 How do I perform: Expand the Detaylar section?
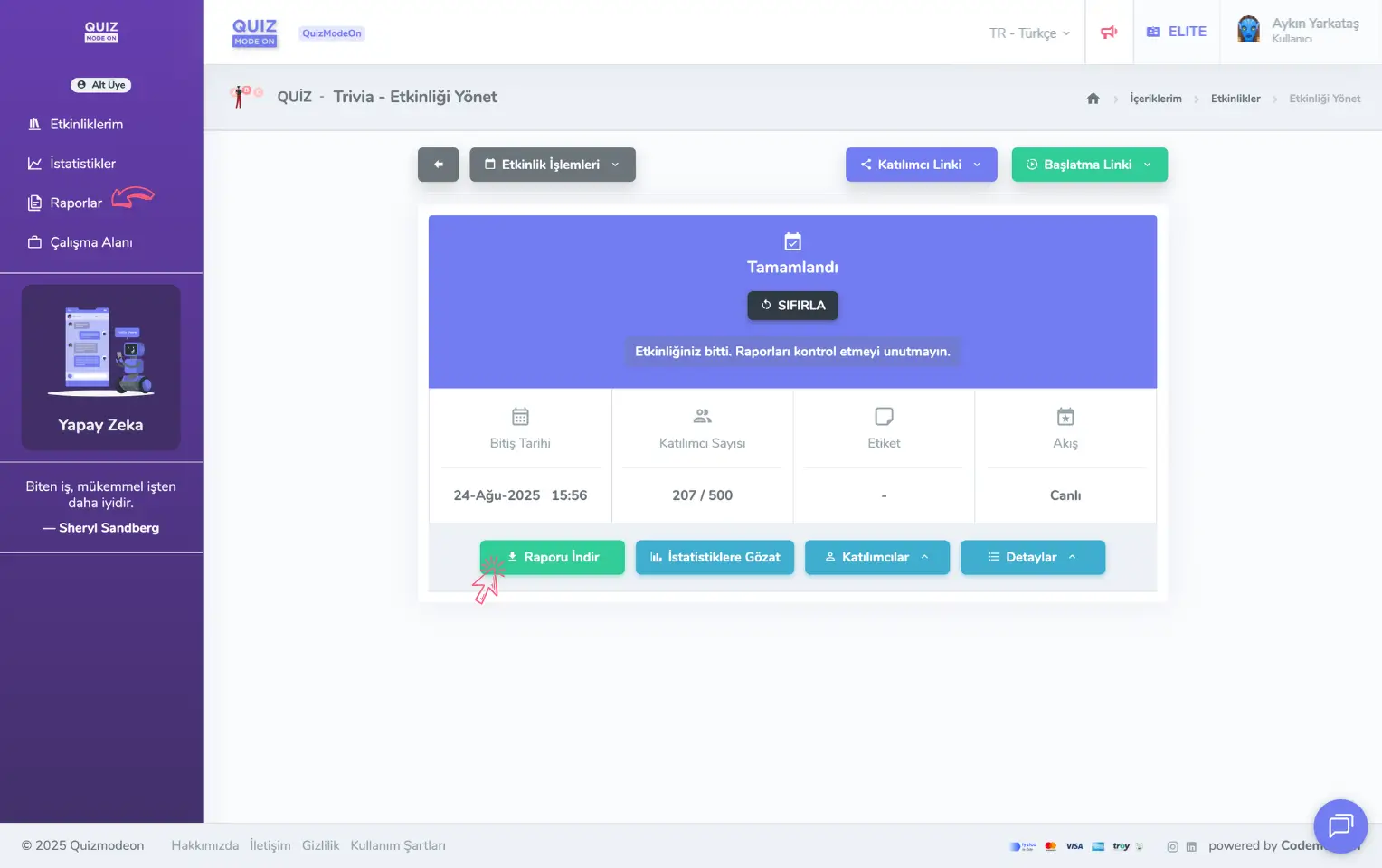pos(1032,557)
